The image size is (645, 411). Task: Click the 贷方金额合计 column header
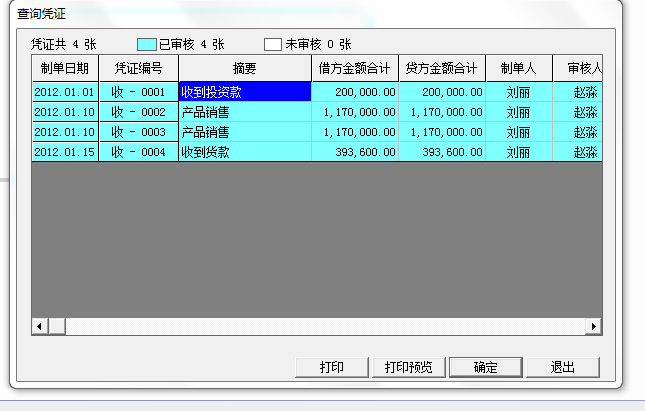pos(442,68)
